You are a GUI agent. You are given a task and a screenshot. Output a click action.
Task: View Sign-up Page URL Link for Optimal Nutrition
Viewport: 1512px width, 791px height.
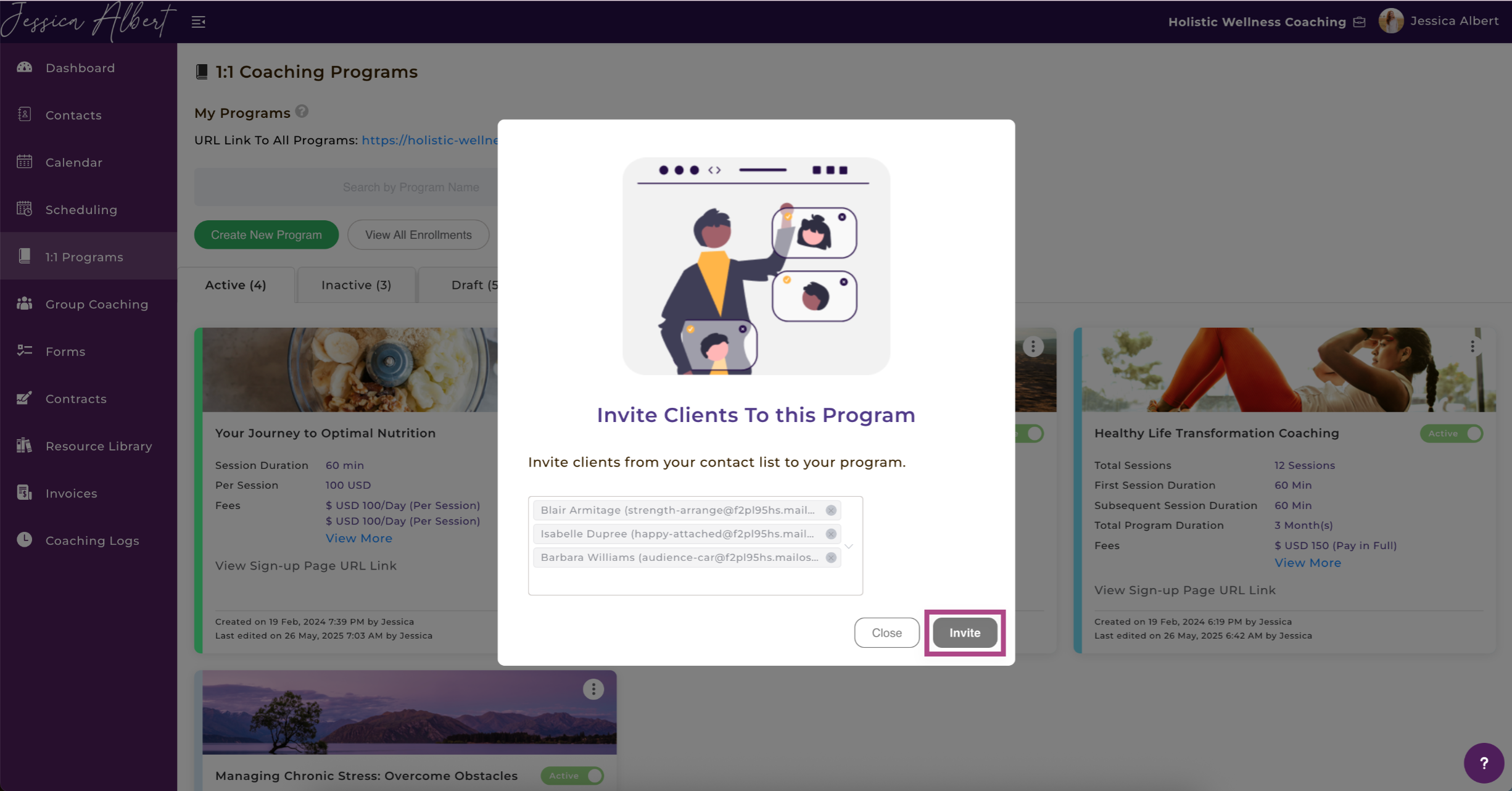(306, 566)
